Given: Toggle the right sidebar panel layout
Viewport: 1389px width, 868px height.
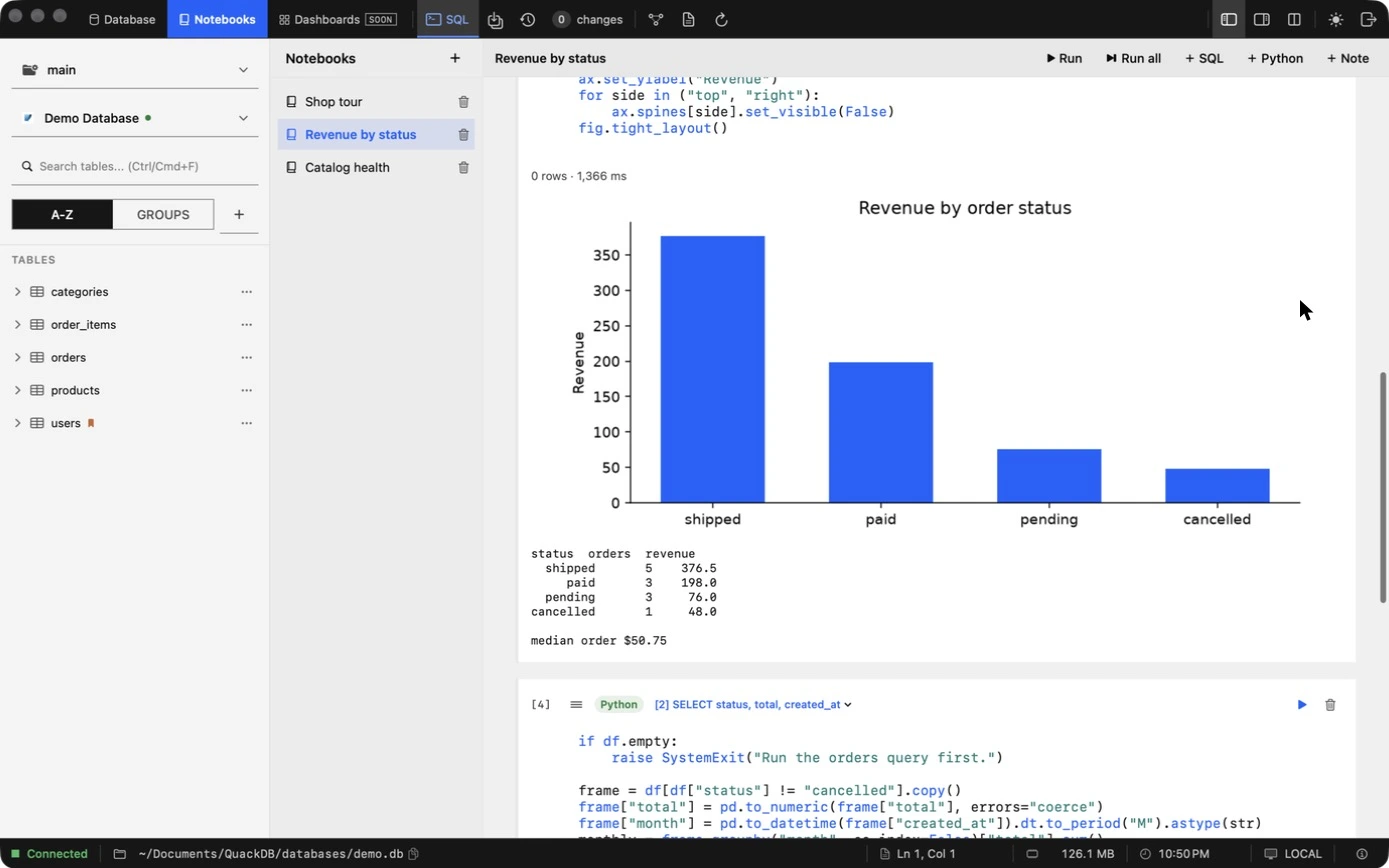Looking at the screenshot, I should (x=1262, y=19).
